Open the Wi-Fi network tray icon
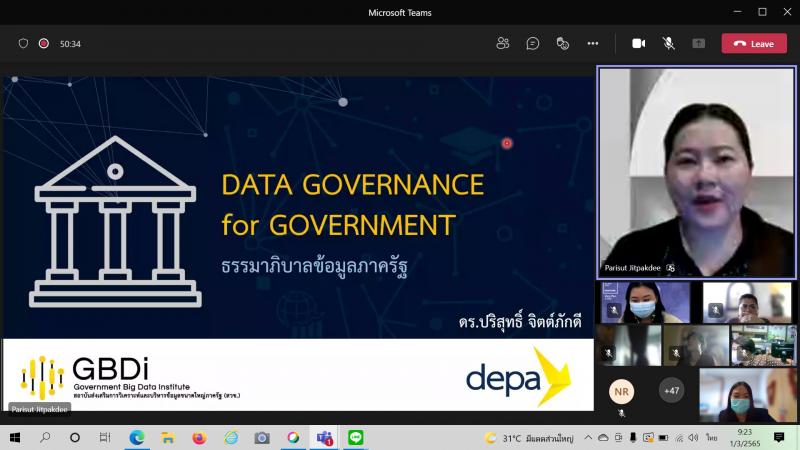Screen dimensions: 800x450 tap(679, 438)
